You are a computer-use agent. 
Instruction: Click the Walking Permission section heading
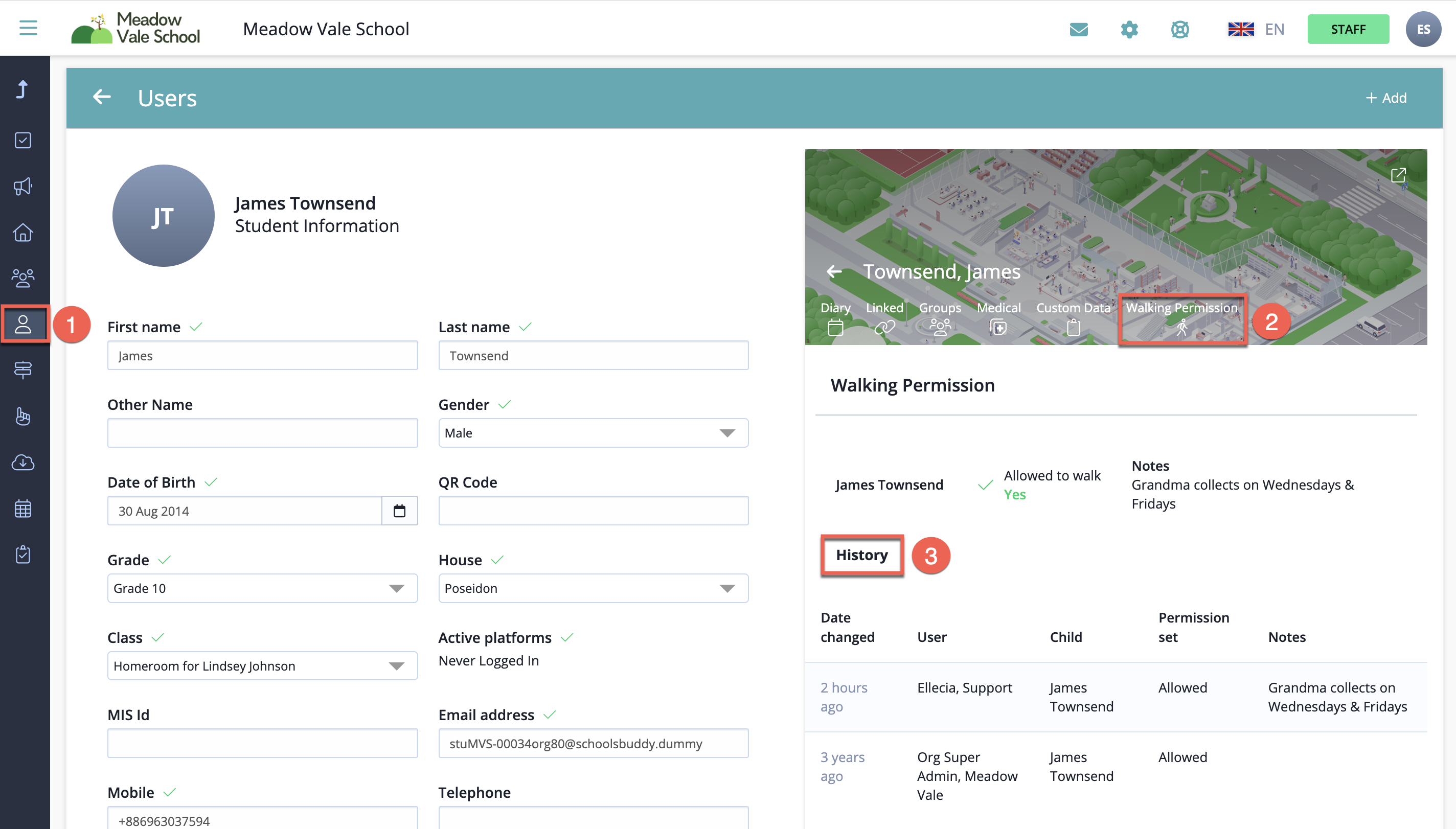pyautogui.click(x=912, y=385)
